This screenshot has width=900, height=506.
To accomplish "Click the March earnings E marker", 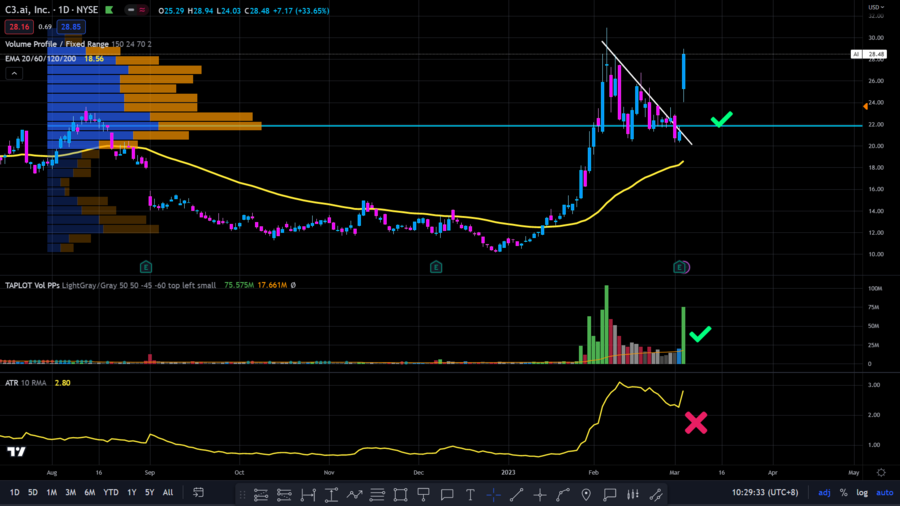I will point(680,267).
